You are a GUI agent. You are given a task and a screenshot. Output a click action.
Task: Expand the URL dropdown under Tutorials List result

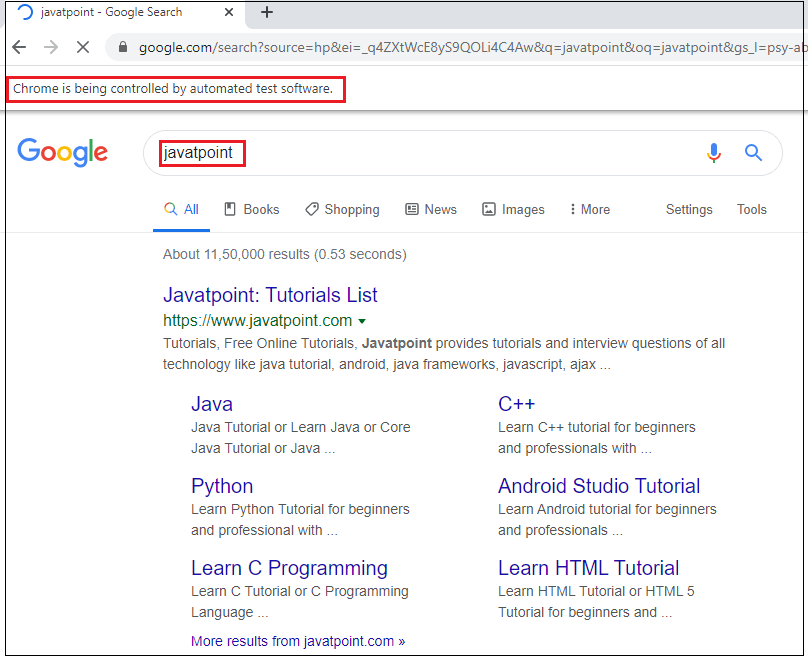click(362, 321)
